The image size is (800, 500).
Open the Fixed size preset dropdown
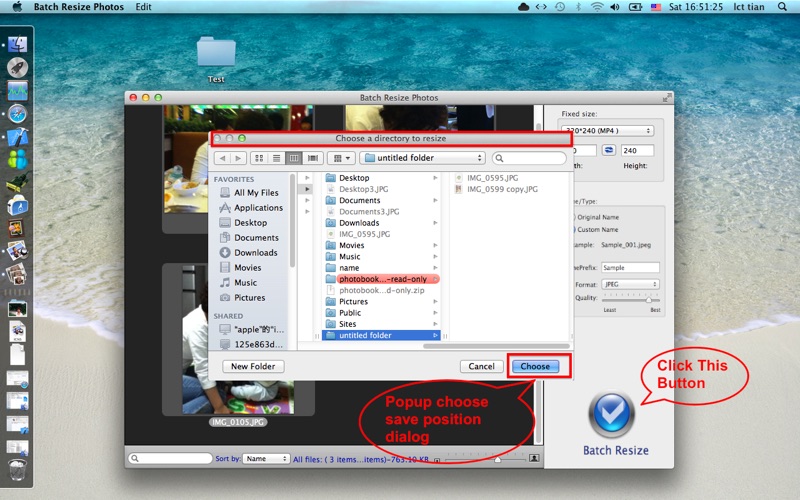click(x=607, y=131)
